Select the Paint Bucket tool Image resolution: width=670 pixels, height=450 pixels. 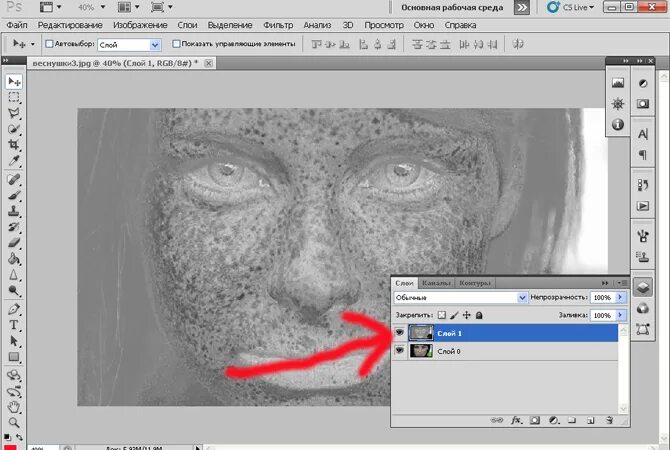pos(14,259)
